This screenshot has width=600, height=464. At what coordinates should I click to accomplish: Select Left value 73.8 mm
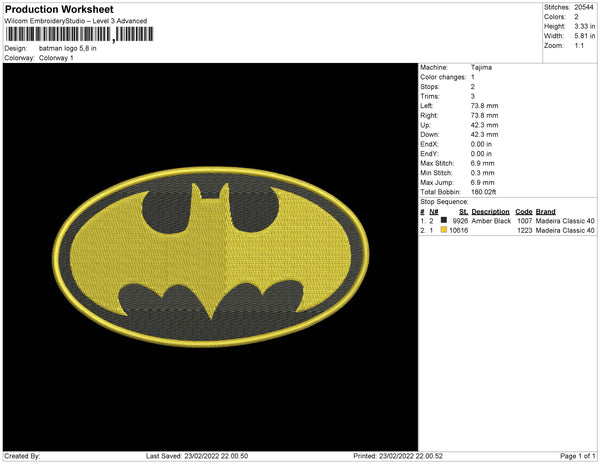tap(484, 106)
